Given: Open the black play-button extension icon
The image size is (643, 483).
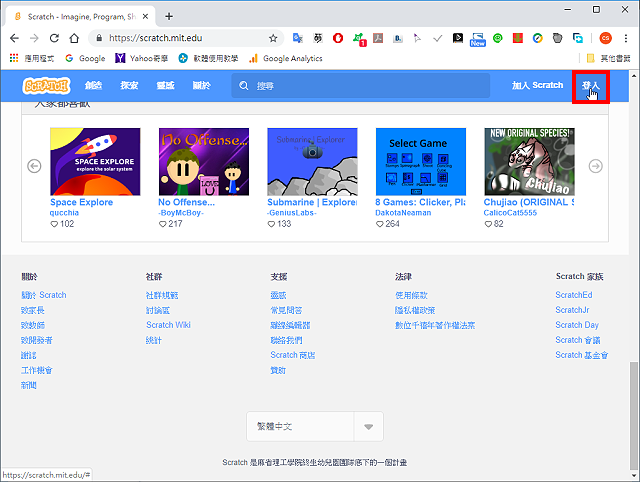Looking at the screenshot, I should (x=458, y=38).
